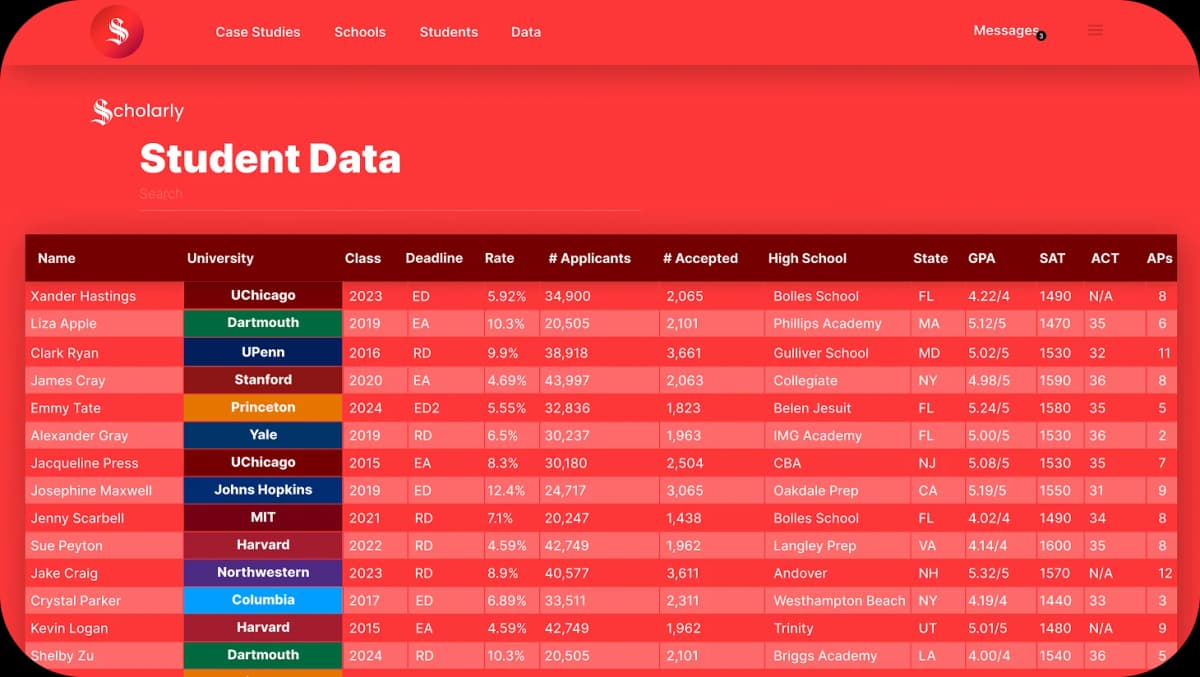Click the Class column header

[x=363, y=258]
